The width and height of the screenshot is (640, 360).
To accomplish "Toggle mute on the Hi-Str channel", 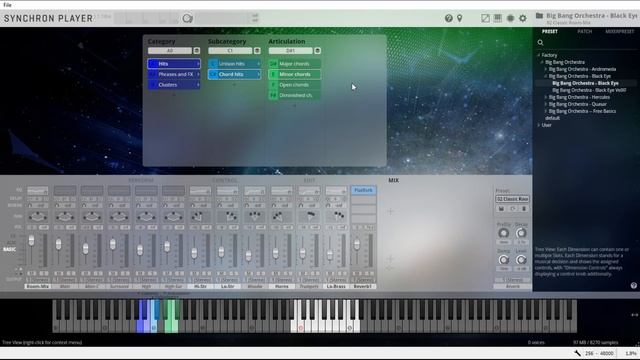I will point(195,273).
